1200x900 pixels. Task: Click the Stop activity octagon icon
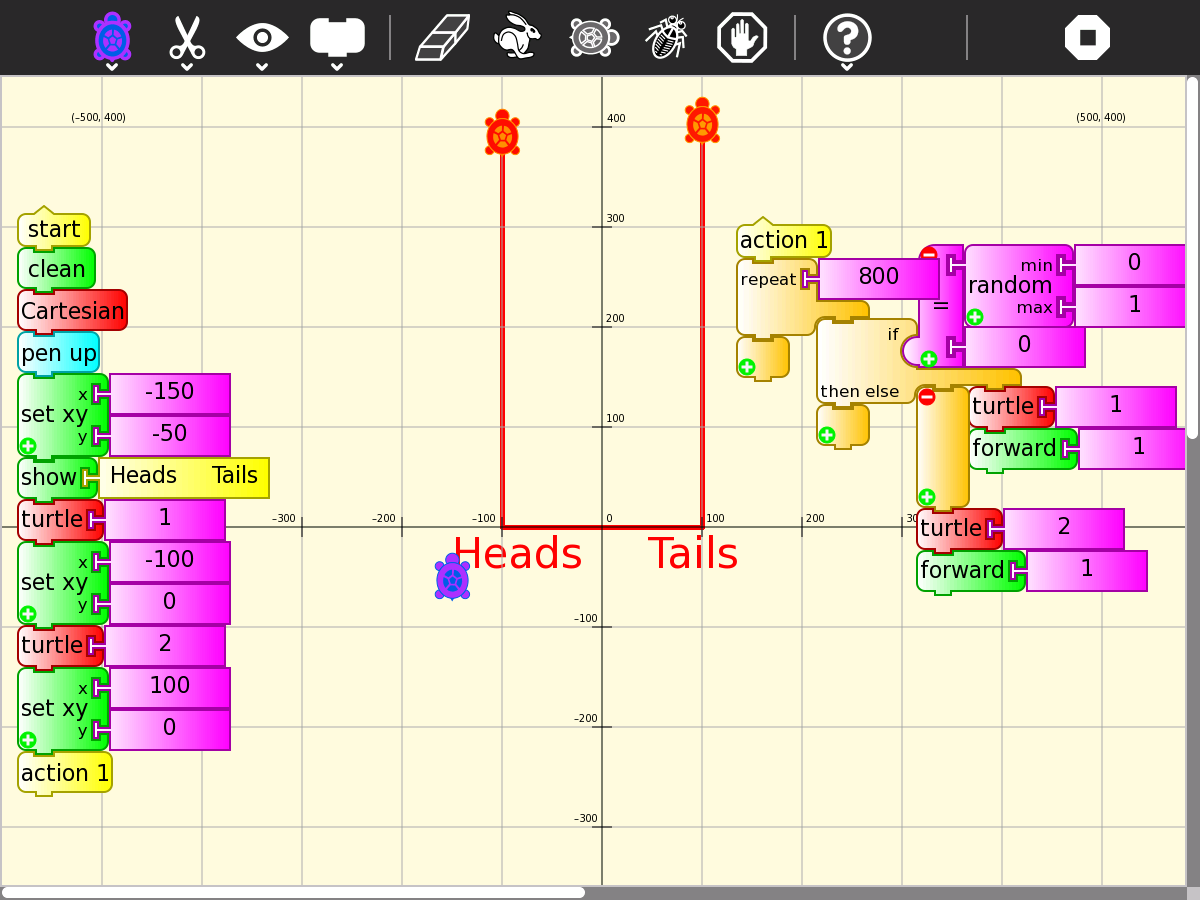[1088, 37]
